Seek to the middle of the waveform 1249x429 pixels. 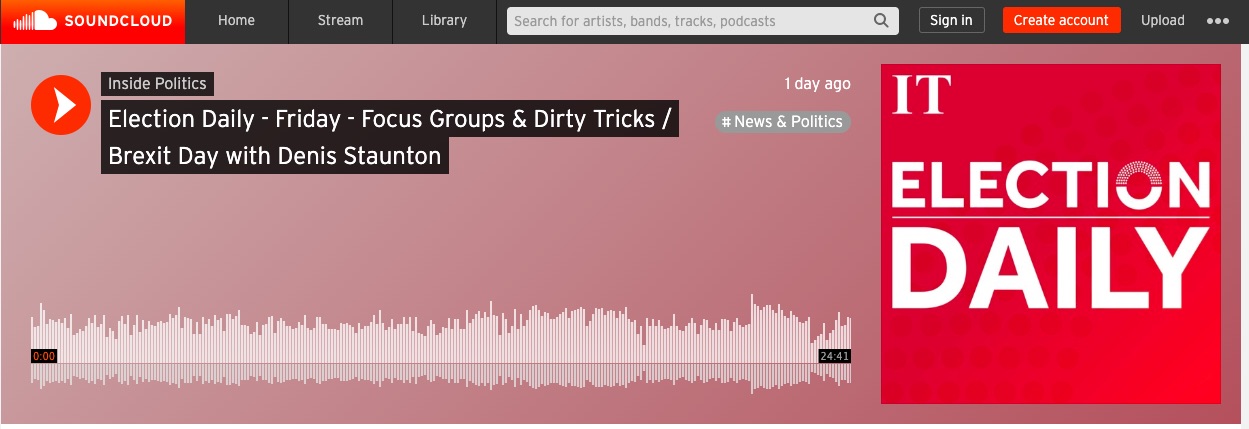[441, 345]
